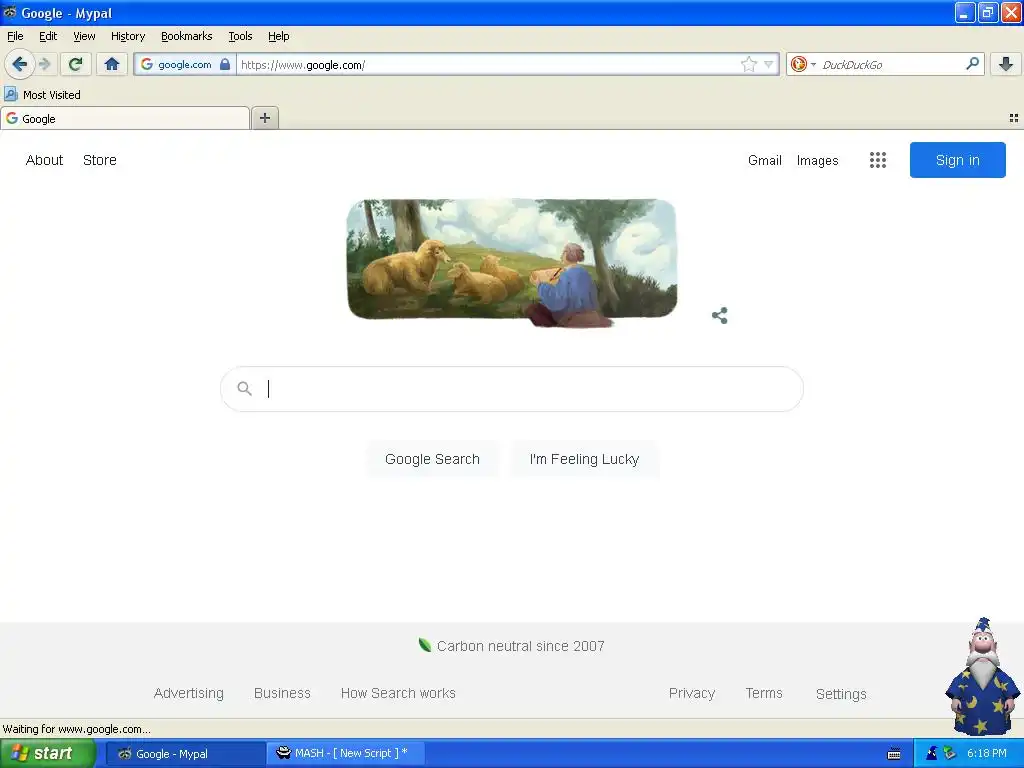Open the Google apps grid
This screenshot has width=1024, height=768.
pyautogui.click(x=878, y=160)
